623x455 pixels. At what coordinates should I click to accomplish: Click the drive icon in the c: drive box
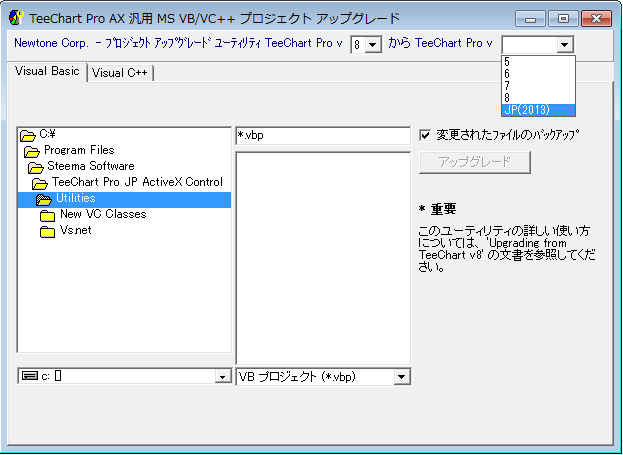point(30,376)
